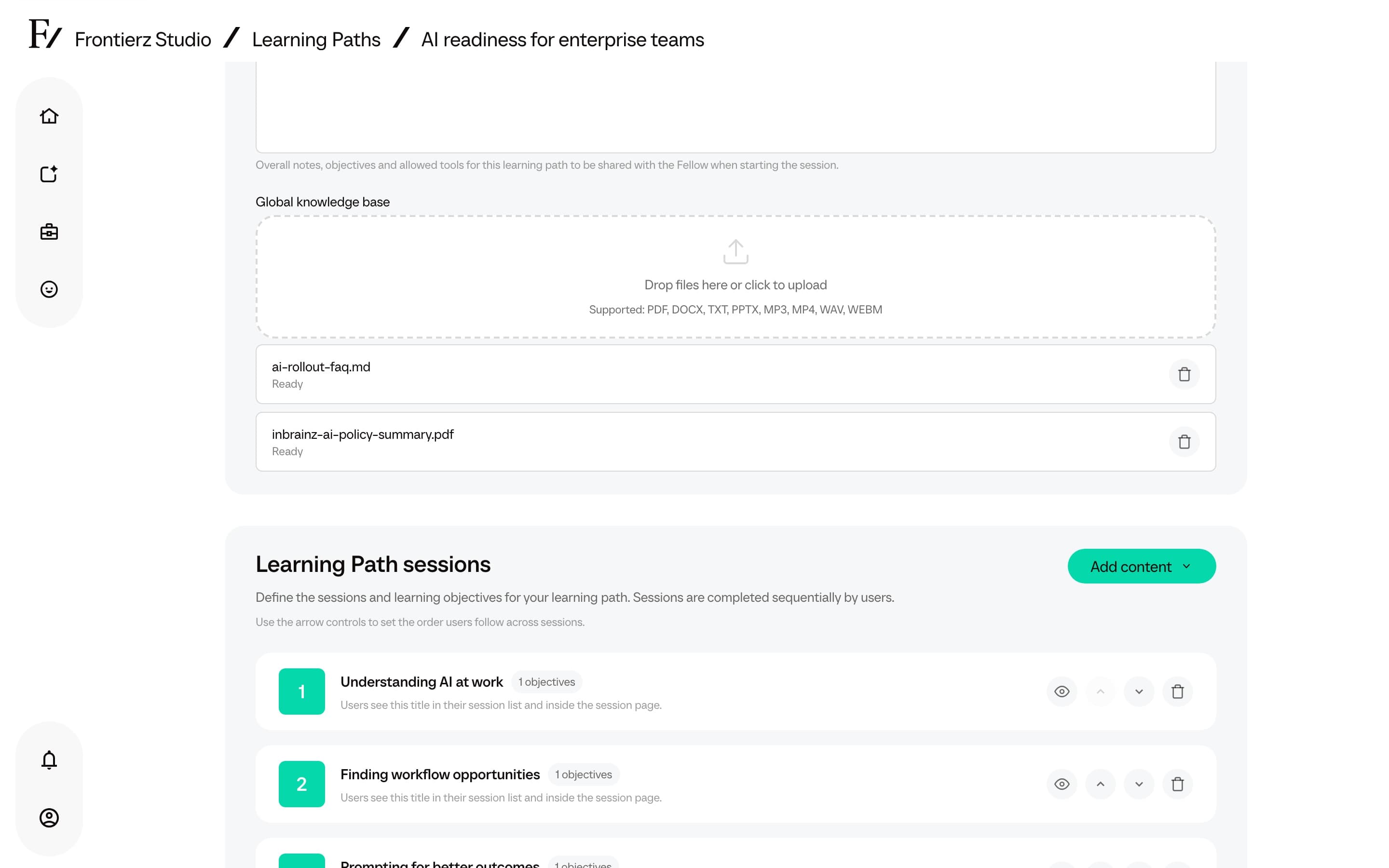Viewport: 1389px width, 868px height.
Task: Select the inbrainz-ai-policy-summary.pdf file name
Action: pos(362,434)
